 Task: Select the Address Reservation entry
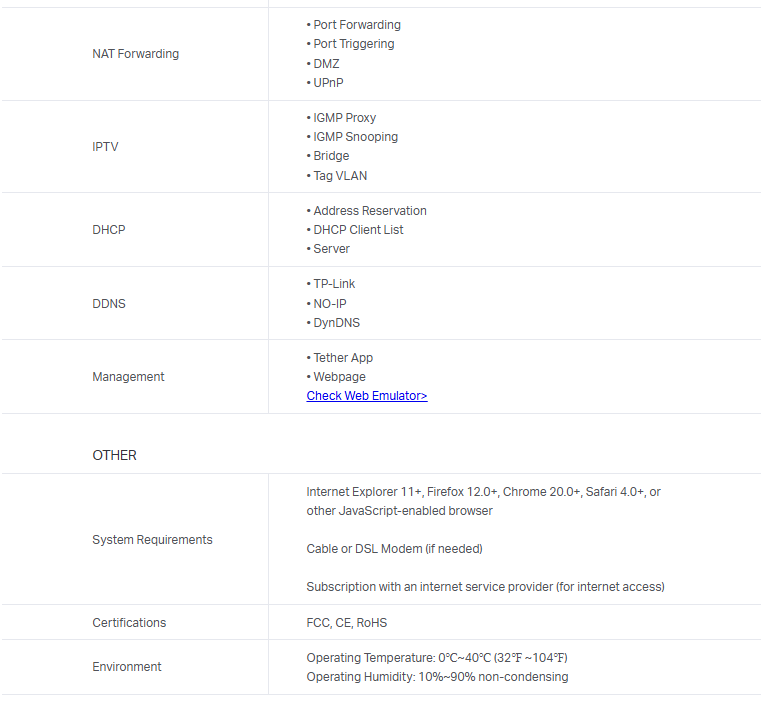[x=369, y=211]
